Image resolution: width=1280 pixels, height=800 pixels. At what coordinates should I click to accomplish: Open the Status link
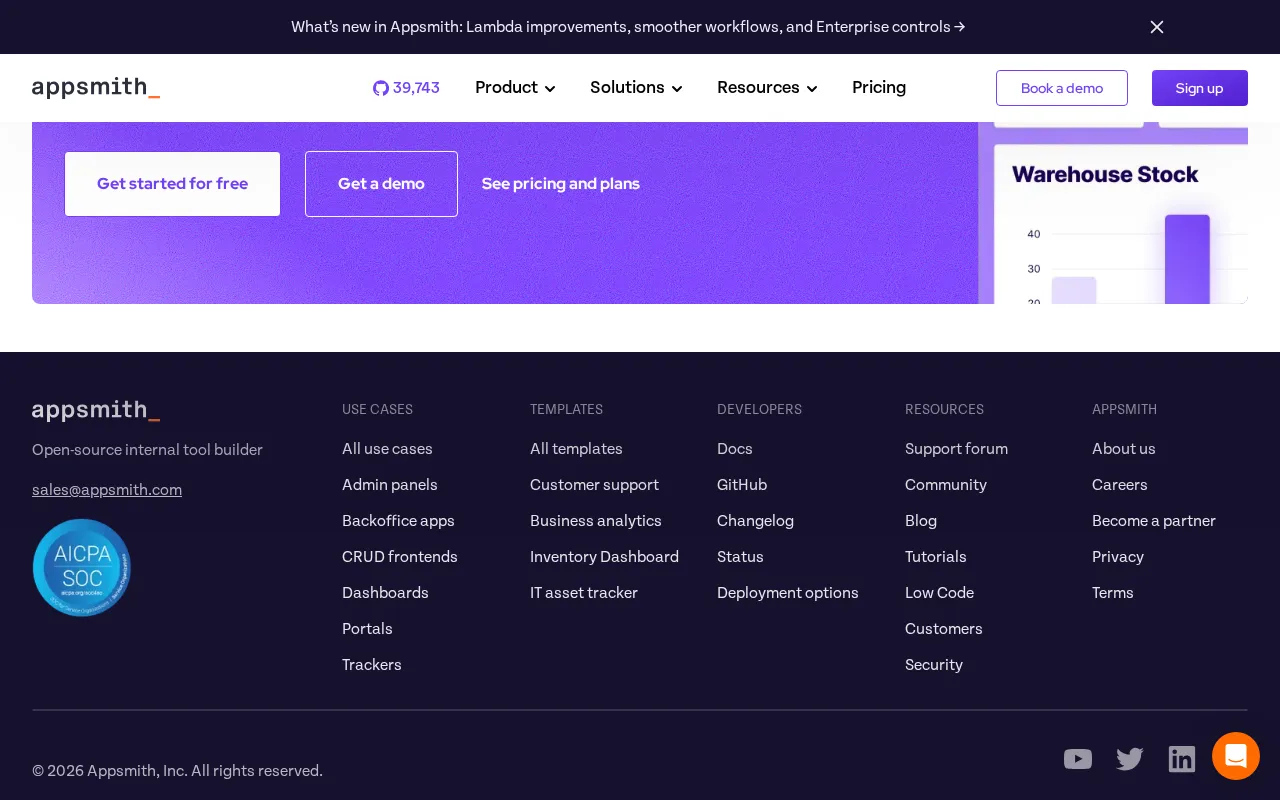(740, 557)
